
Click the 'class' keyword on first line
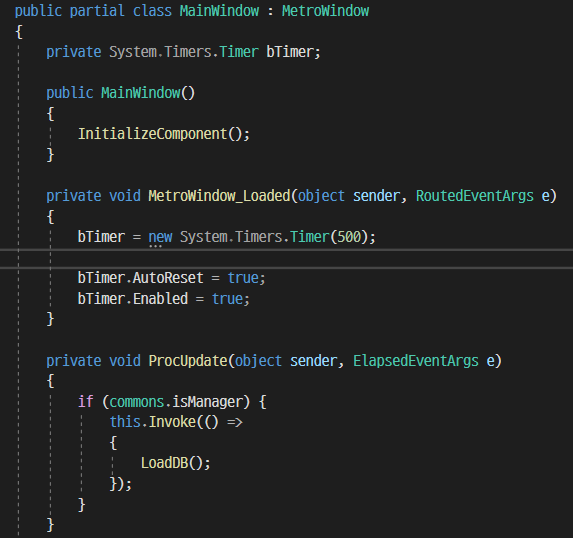pyautogui.click(x=152, y=11)
